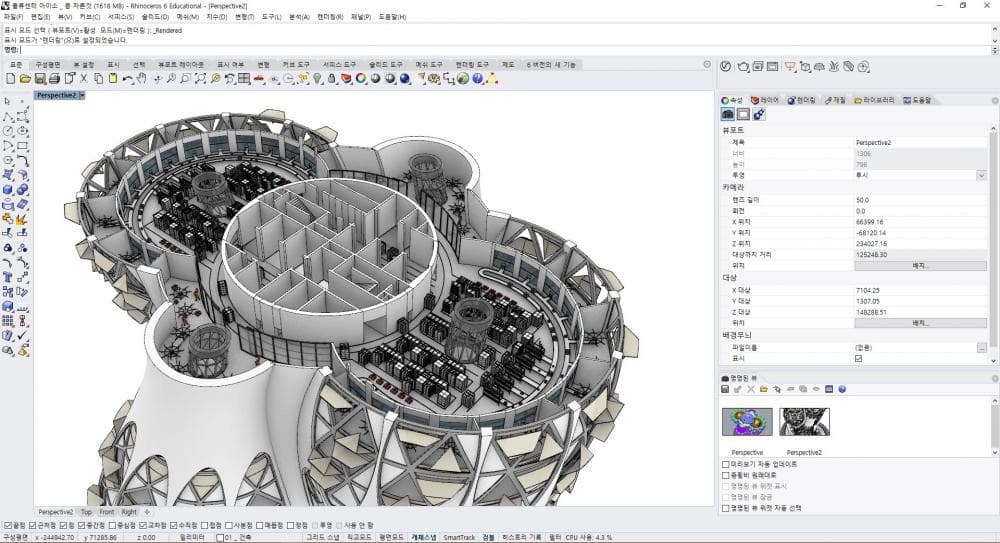The height and width of the screenshot is (543, 1000).
Task: Toggle SmartTrack in status bar
Action: 459,537
